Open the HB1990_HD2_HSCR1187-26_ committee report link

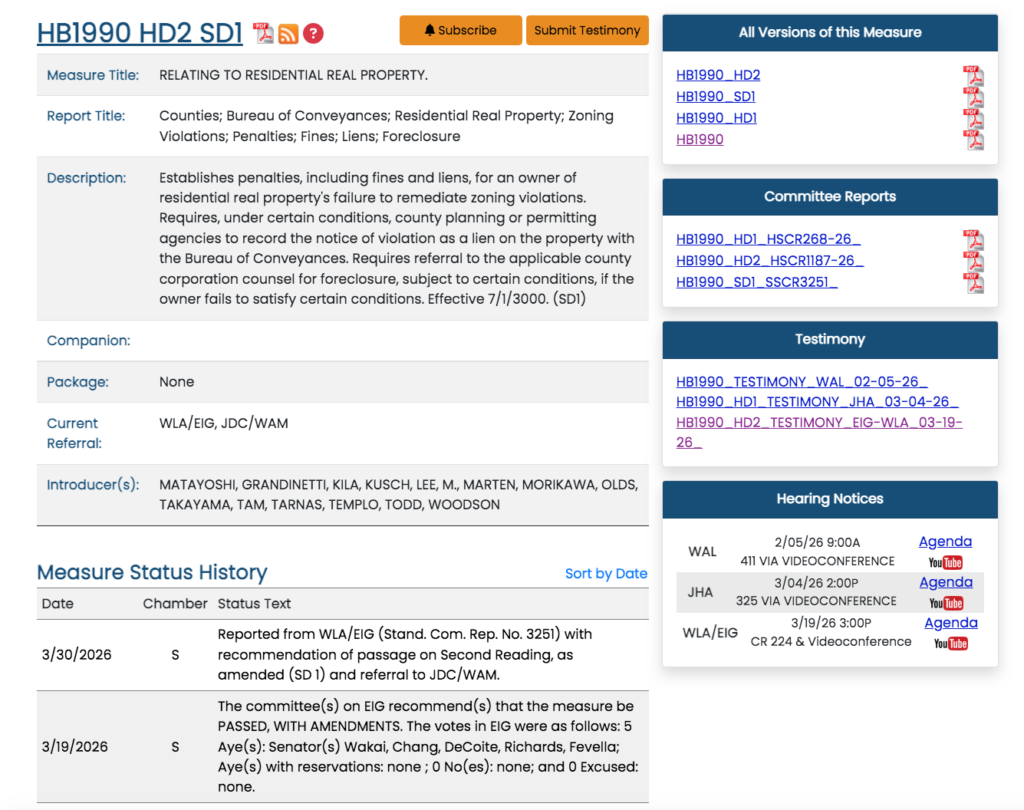point(769,260)
